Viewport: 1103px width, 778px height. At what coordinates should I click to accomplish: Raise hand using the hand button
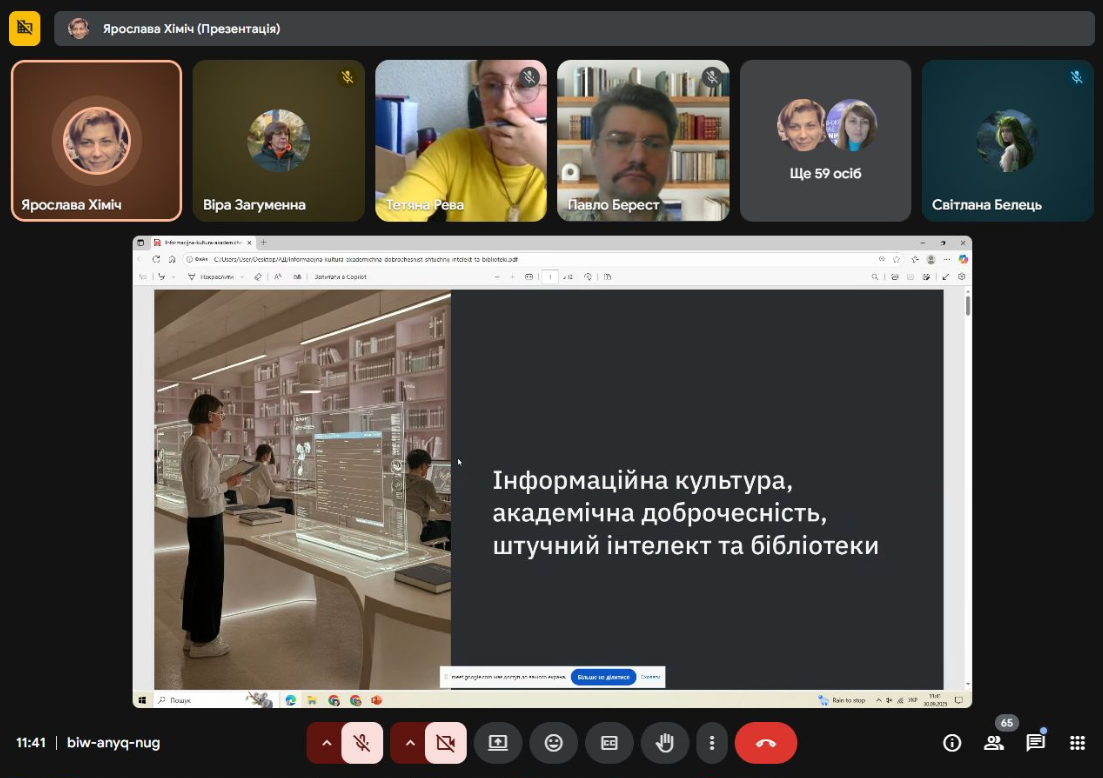665,743
